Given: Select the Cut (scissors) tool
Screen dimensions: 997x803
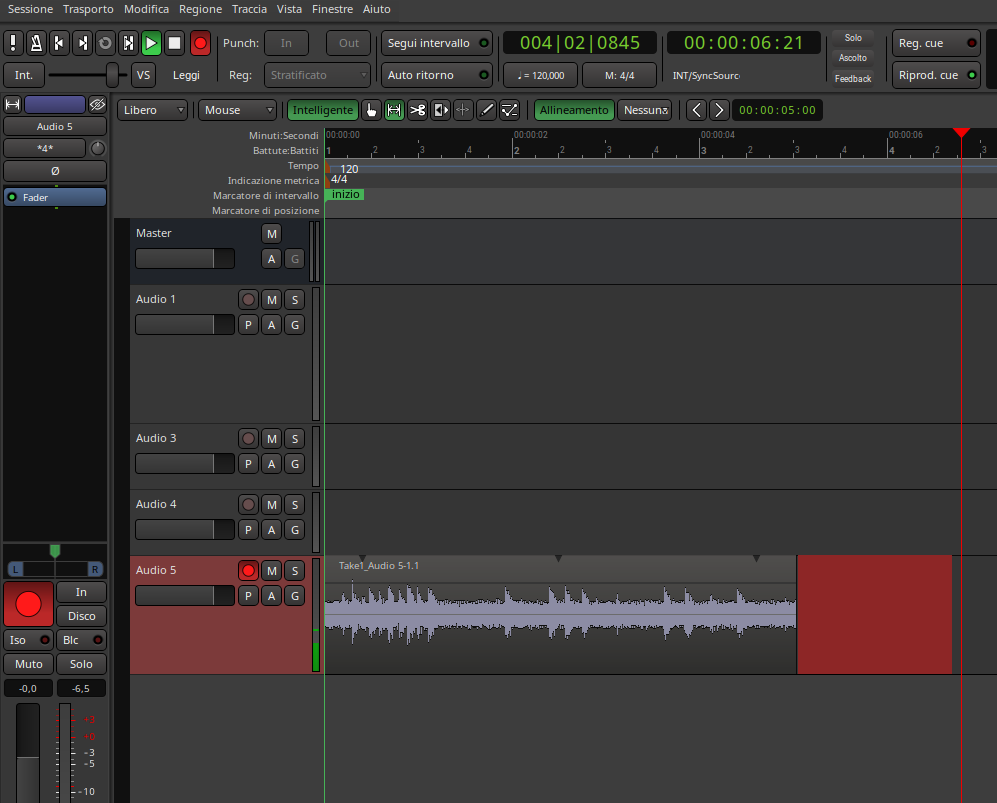Looking at the screenshot, I should coord(417,110).
